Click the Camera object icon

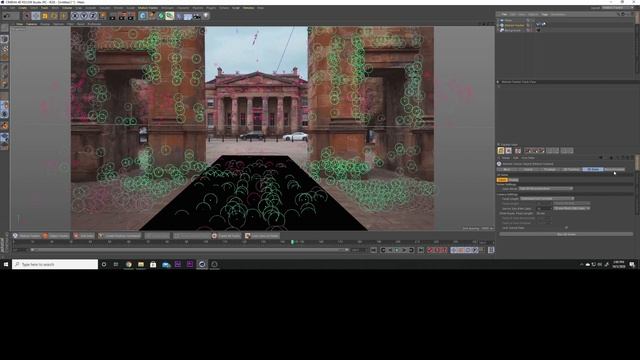coord(196,16)
